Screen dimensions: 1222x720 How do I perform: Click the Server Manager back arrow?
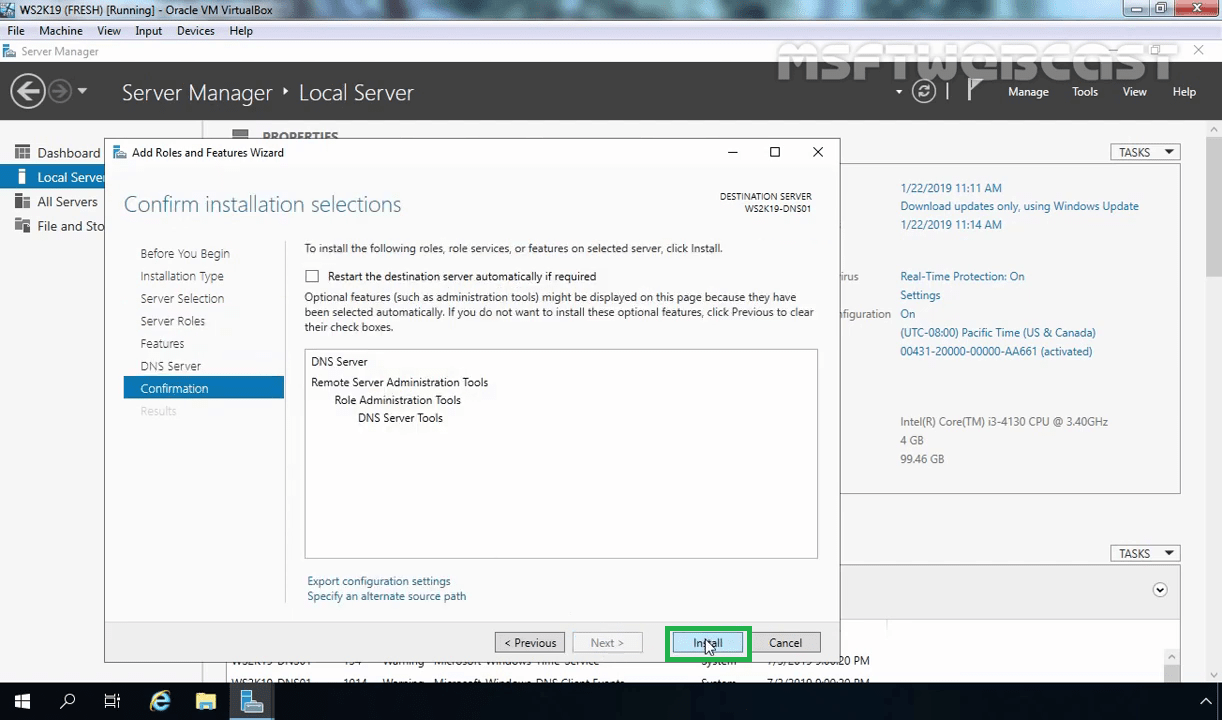27,91
